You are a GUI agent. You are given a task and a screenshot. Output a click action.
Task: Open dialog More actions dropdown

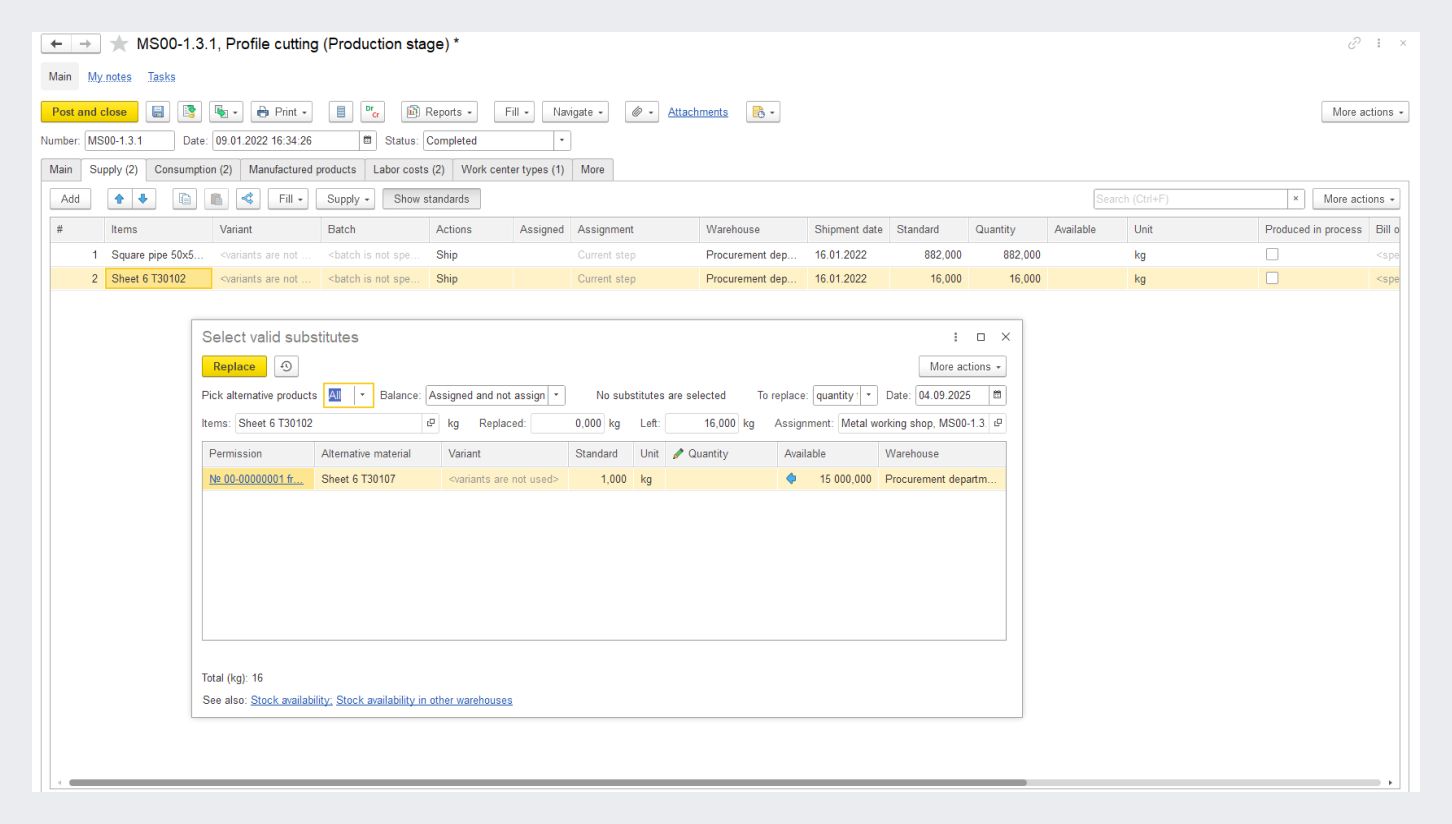[x=962, y=367]
